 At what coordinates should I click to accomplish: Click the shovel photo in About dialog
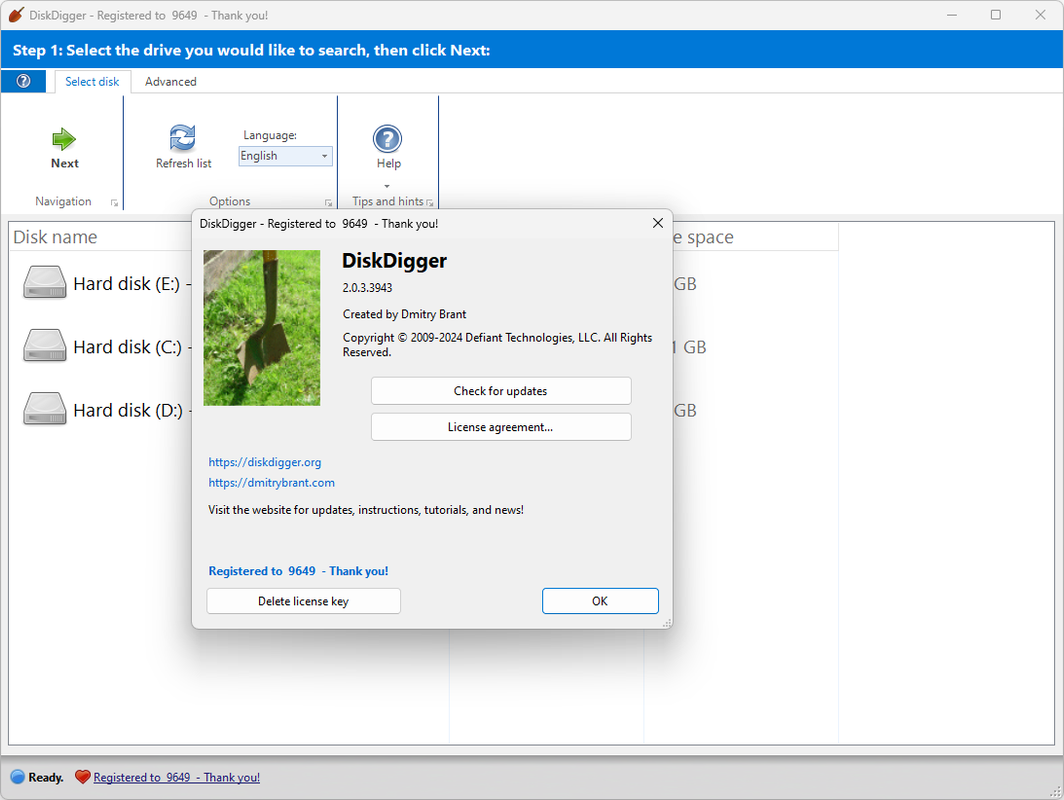coord(262,328)
